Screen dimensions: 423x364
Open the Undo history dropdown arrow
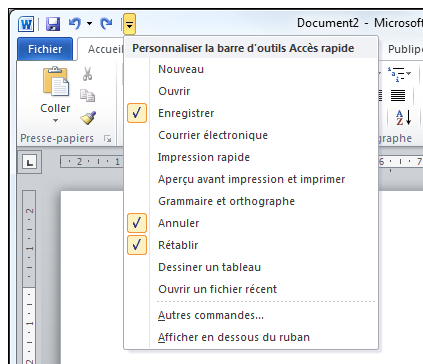coord(89,24)
